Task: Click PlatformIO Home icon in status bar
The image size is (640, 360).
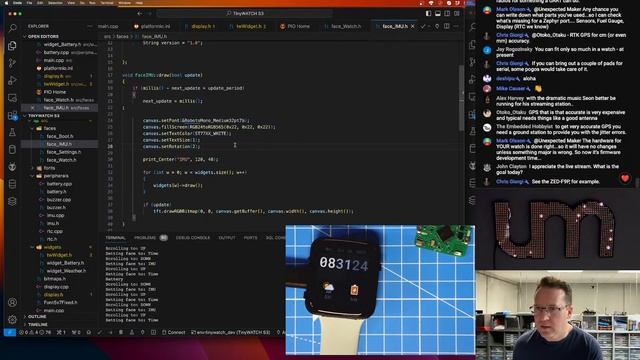Action: (x=89, y=332)
